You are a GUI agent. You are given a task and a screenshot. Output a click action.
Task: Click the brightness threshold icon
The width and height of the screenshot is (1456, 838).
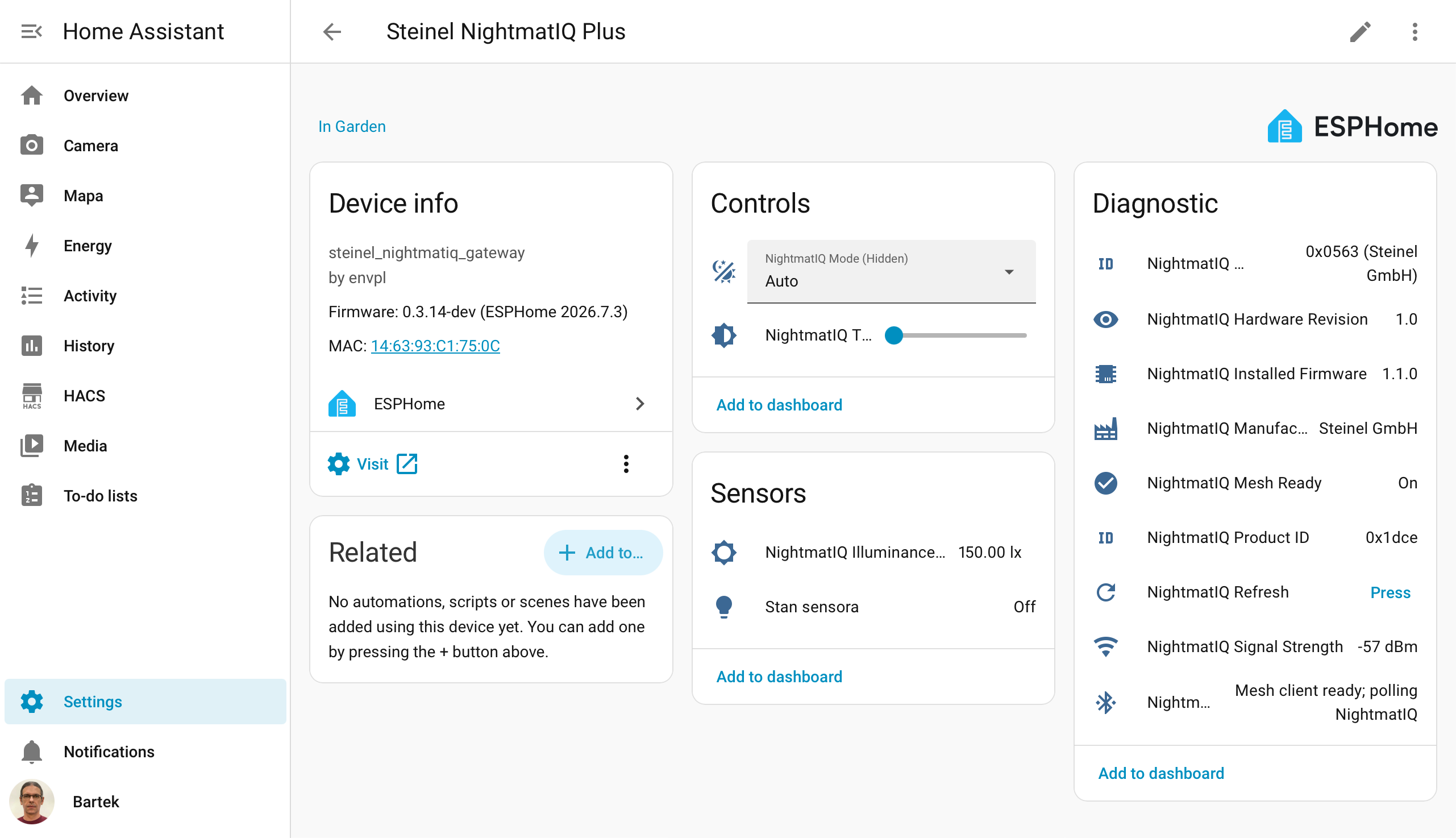[723, 335]
